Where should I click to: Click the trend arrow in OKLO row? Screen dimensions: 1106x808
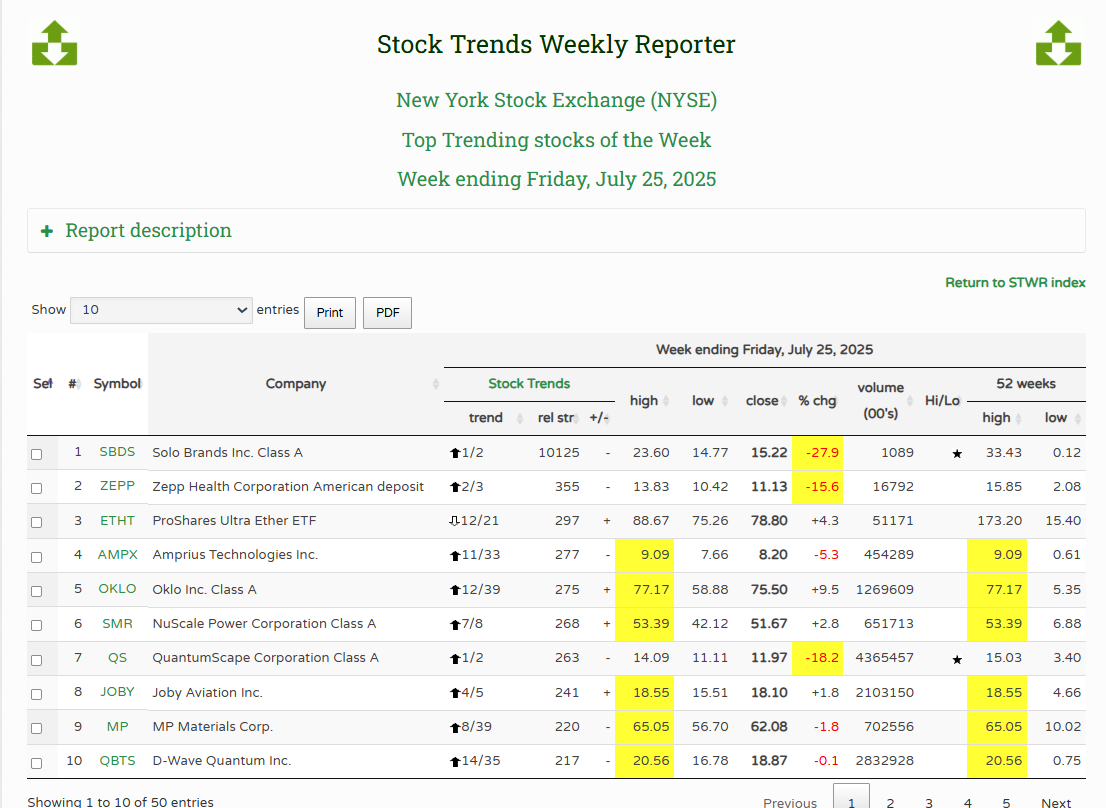[455, 590]
